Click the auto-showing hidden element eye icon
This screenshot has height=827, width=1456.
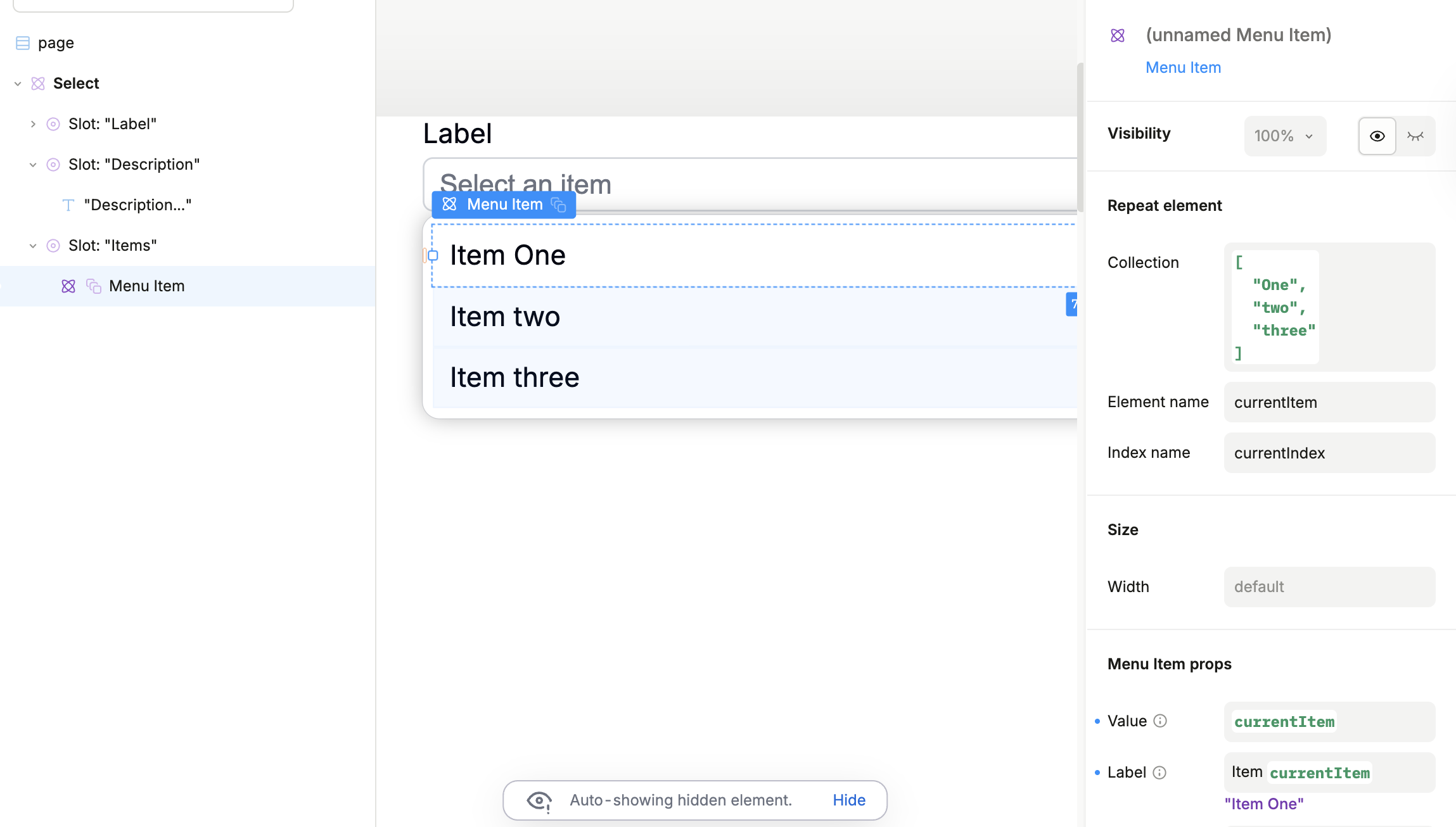click(539, 800)
